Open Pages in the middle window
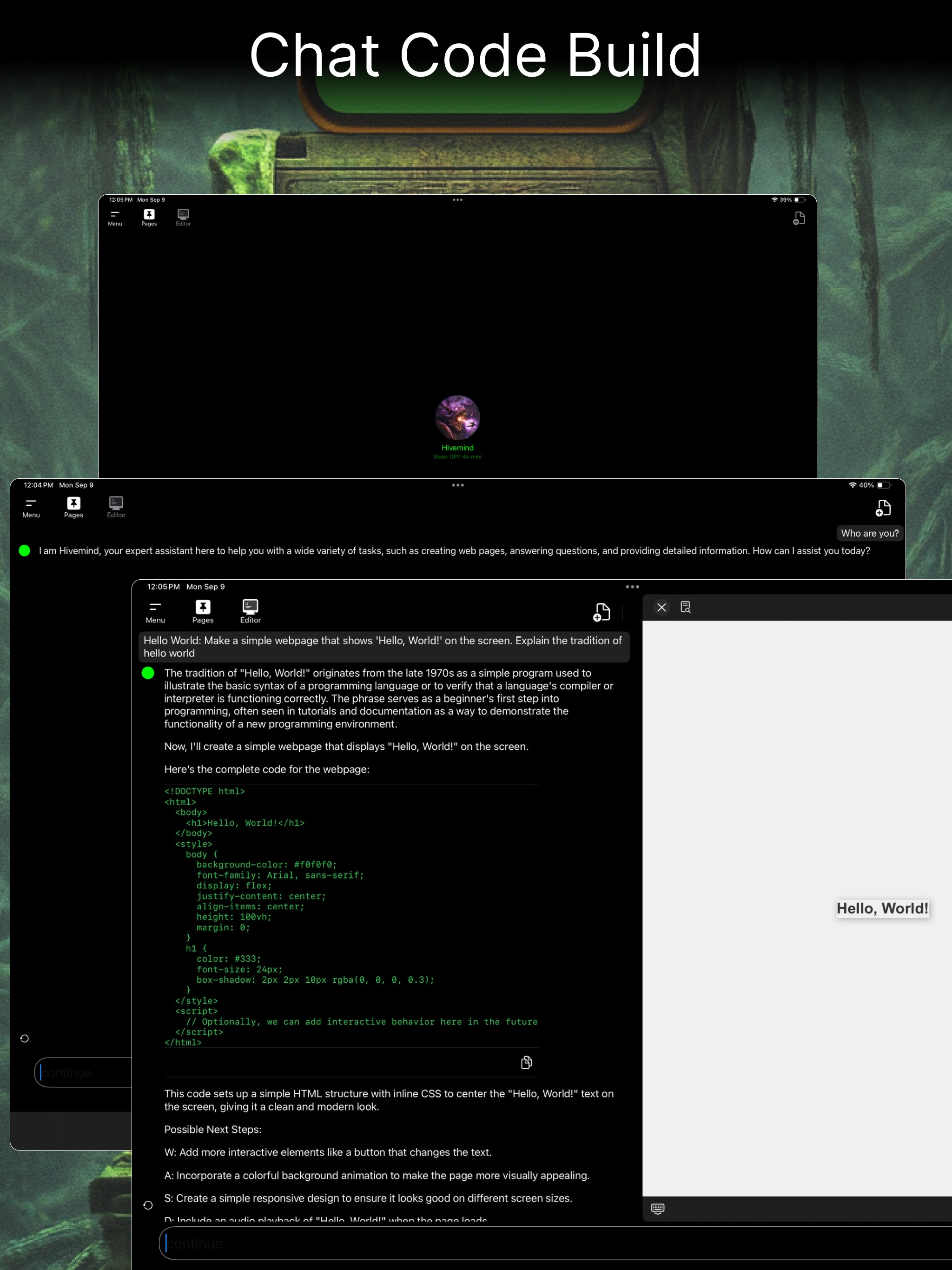952x1270 pixels. pyautogui.click(x=73, y=508)
